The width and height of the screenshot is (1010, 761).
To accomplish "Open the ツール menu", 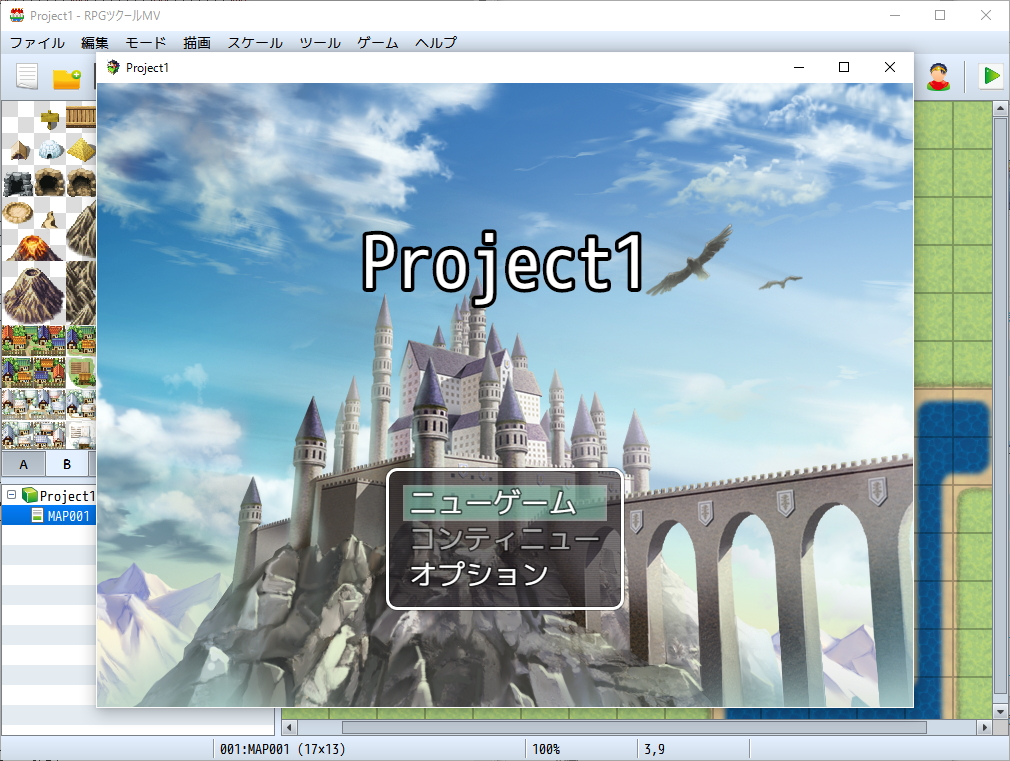I will click(320, 43).
